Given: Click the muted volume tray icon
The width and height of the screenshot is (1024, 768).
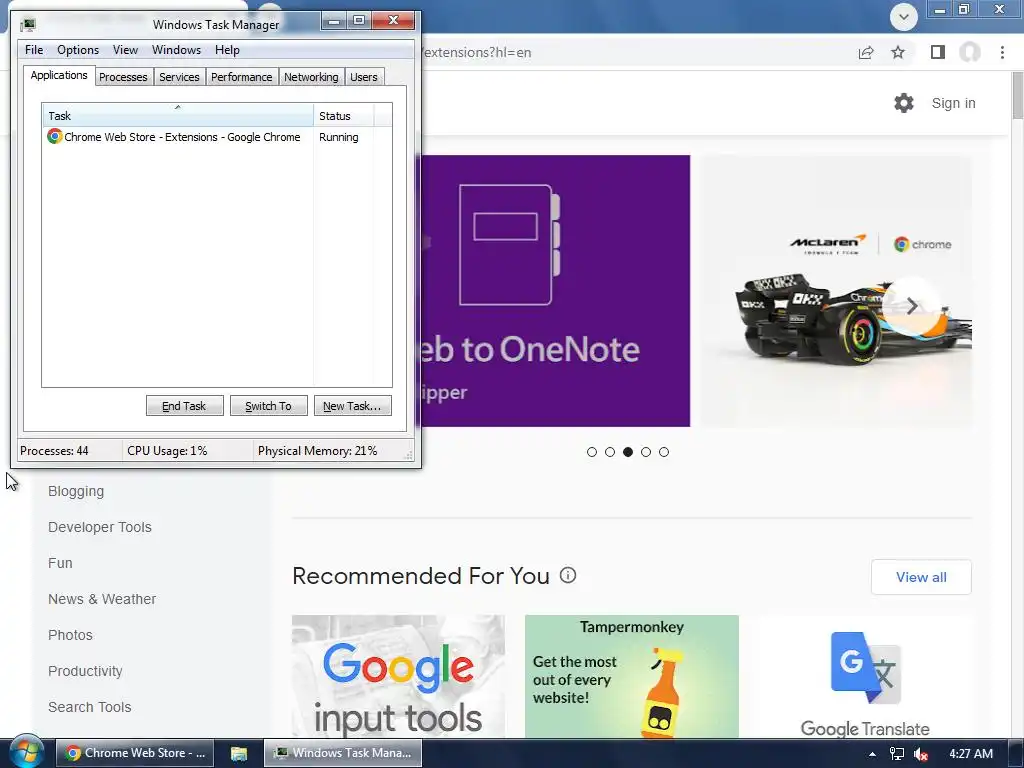Looking at the screenshot, I should pos(921,754).
